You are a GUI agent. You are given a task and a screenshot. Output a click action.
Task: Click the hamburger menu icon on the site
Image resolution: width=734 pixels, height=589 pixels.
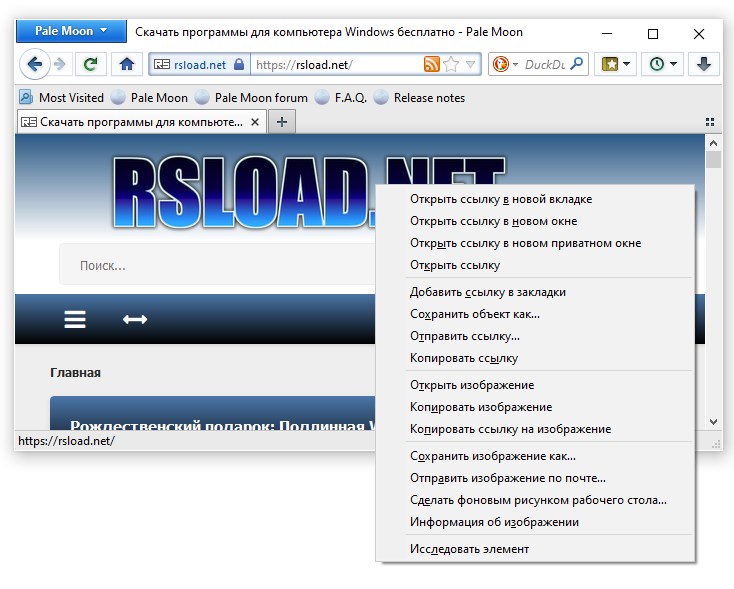[74, 319]
